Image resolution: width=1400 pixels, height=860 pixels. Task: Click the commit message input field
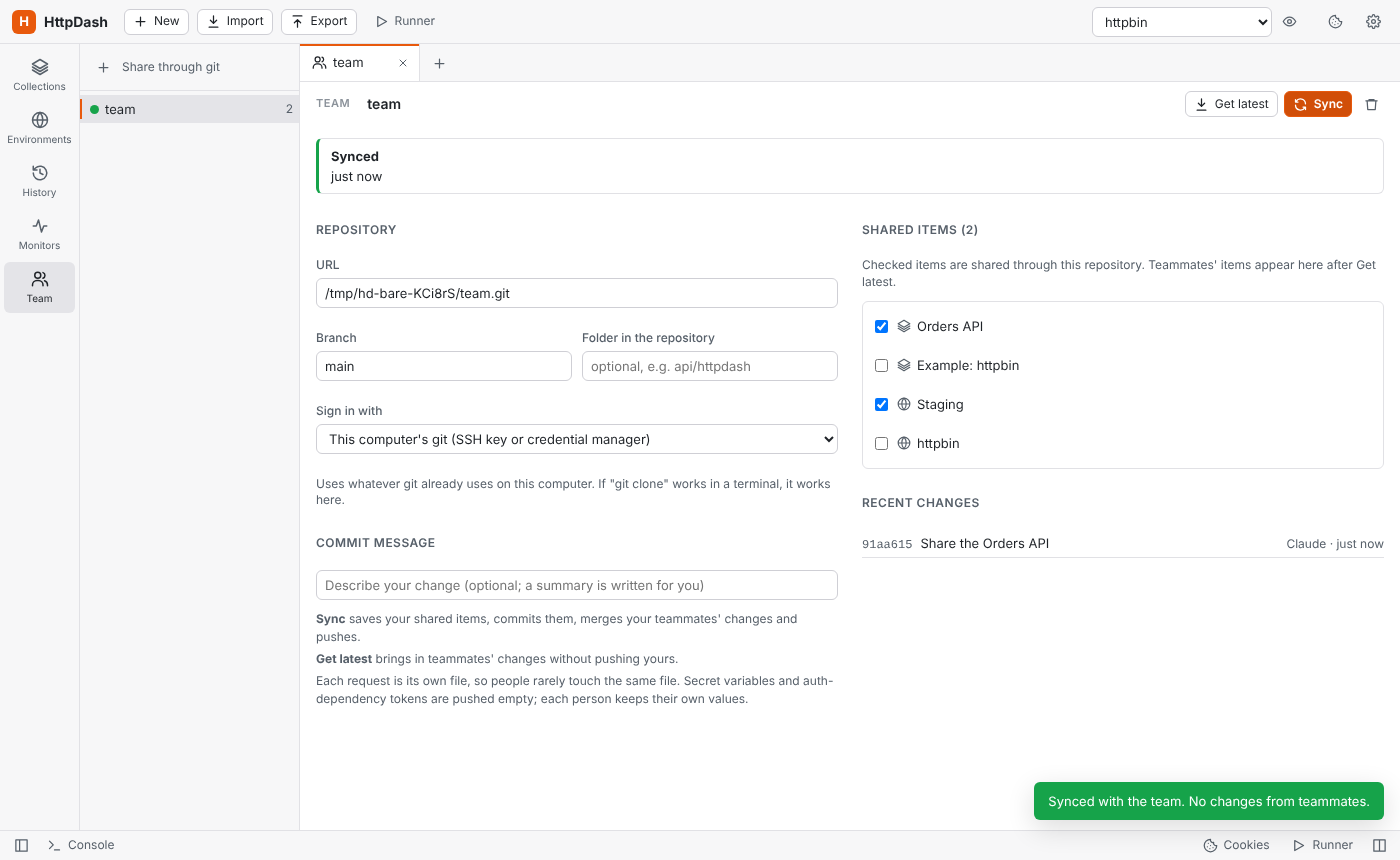[577, 585]
